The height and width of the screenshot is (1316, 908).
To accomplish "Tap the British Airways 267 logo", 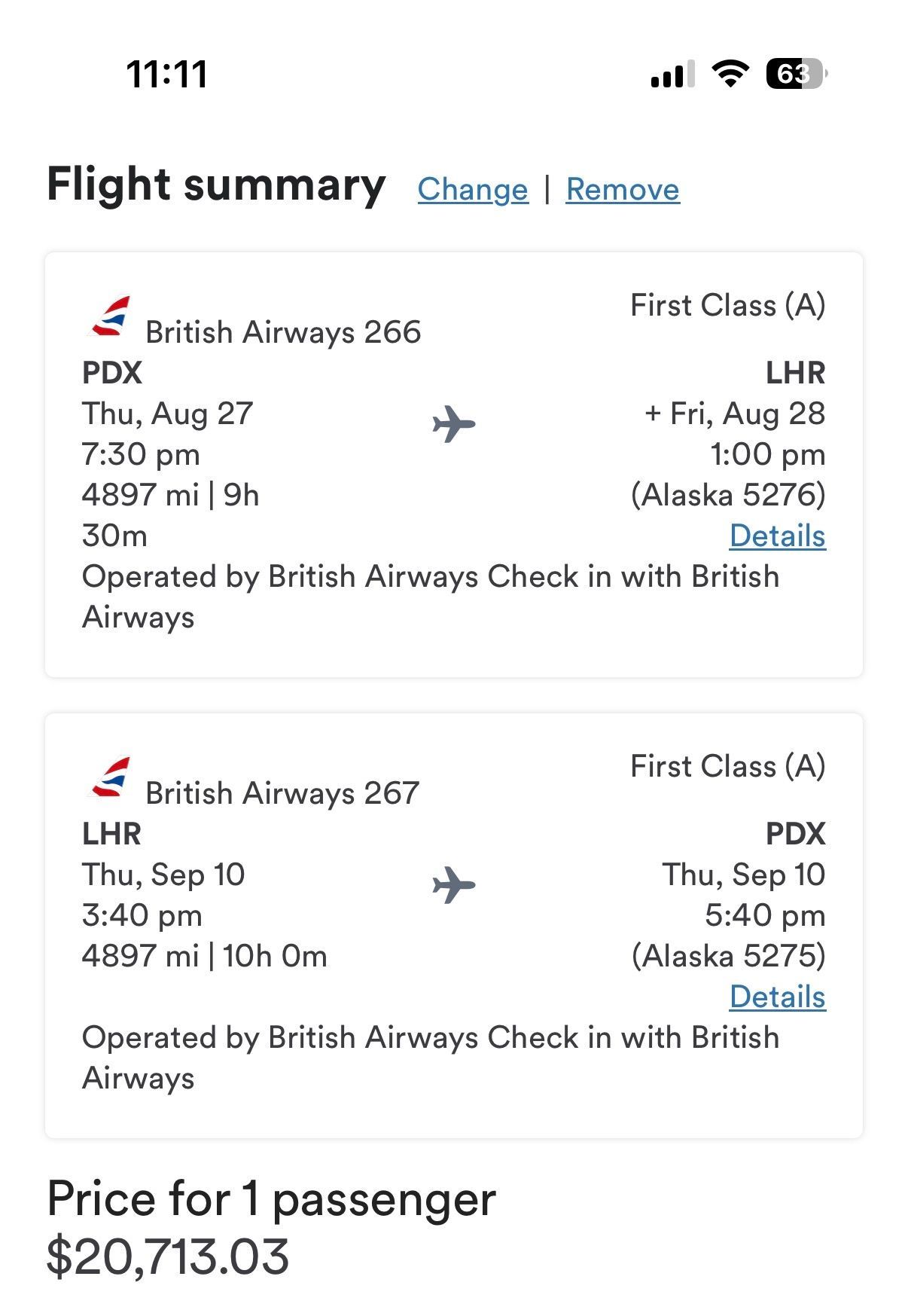I will pyautogui.click(x=110, y=777).
